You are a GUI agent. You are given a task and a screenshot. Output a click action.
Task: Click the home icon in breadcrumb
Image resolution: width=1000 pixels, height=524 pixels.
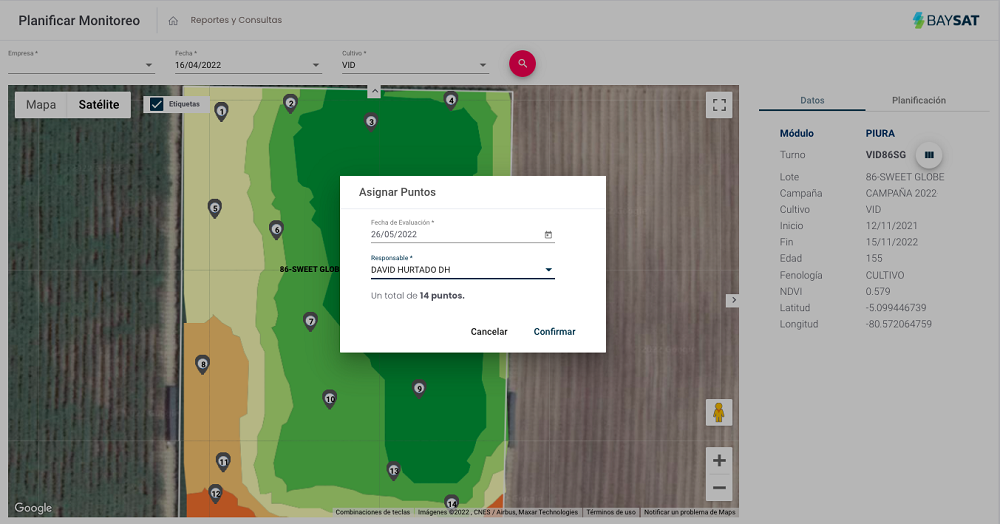[x=173, y=20]
